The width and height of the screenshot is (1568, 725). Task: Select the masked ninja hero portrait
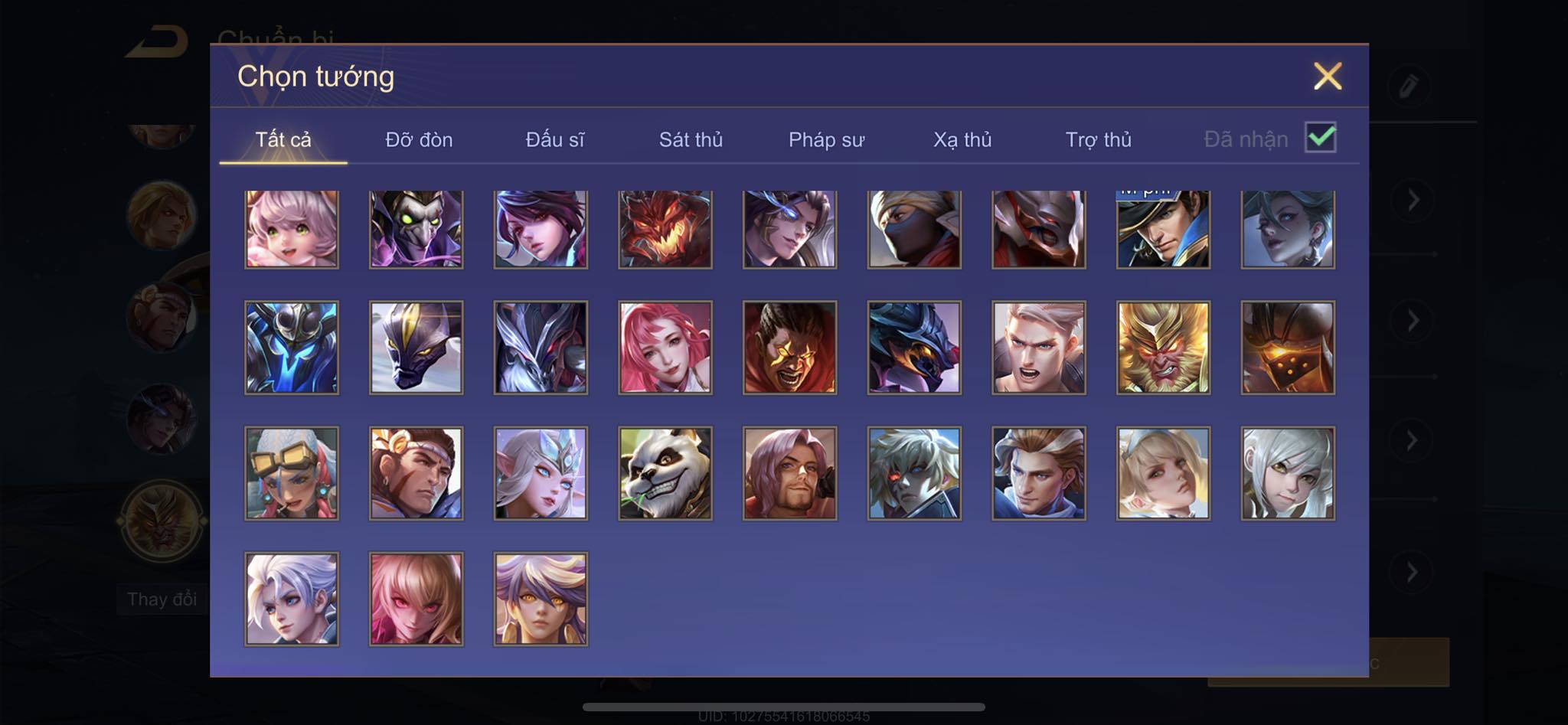point(914,229)
